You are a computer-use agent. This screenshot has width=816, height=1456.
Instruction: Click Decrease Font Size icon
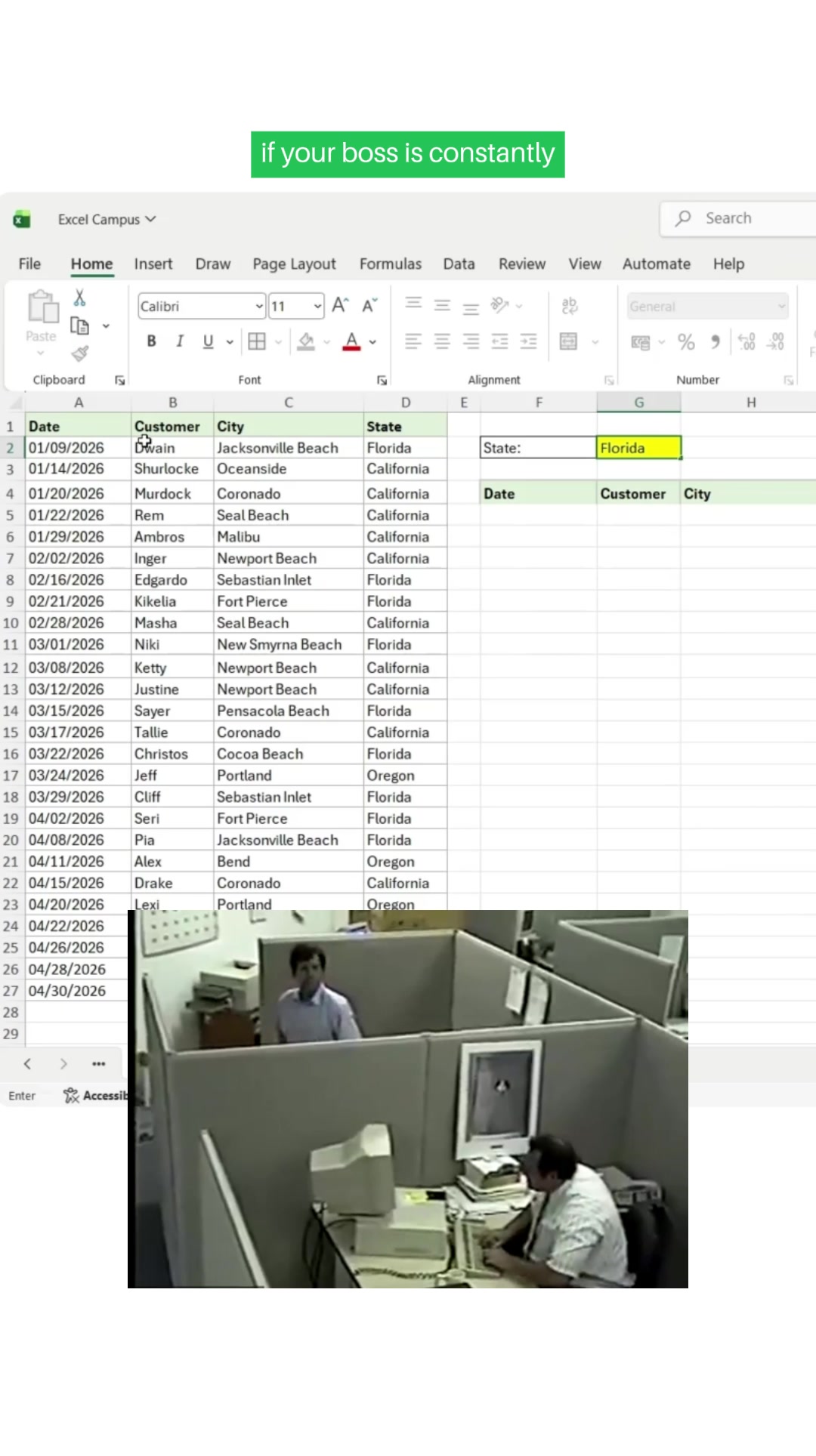(x=369, y=305)
